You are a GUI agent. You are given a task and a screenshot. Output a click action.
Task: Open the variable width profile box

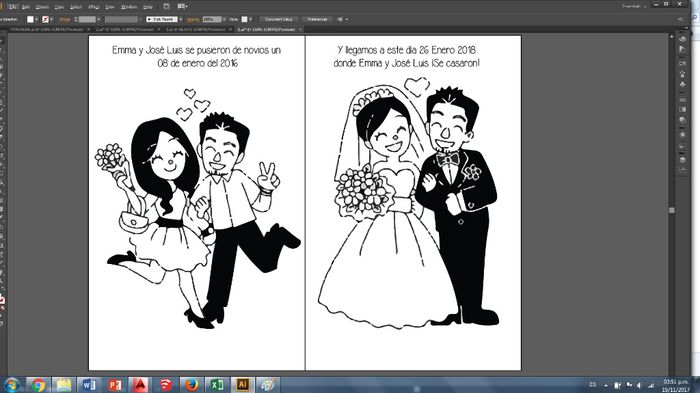[x=121, y=19]
